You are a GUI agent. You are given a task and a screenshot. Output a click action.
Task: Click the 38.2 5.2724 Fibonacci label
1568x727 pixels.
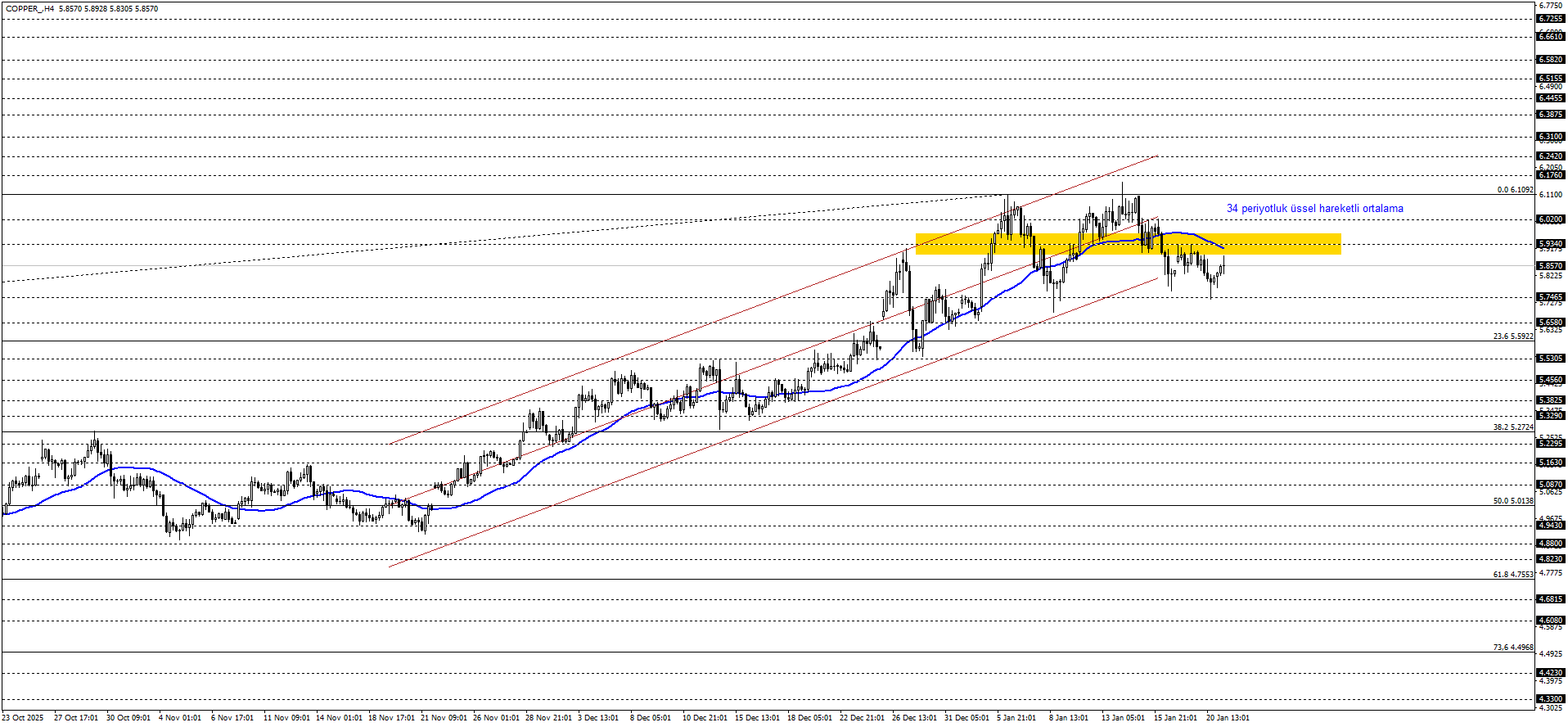coord(1513,427)
